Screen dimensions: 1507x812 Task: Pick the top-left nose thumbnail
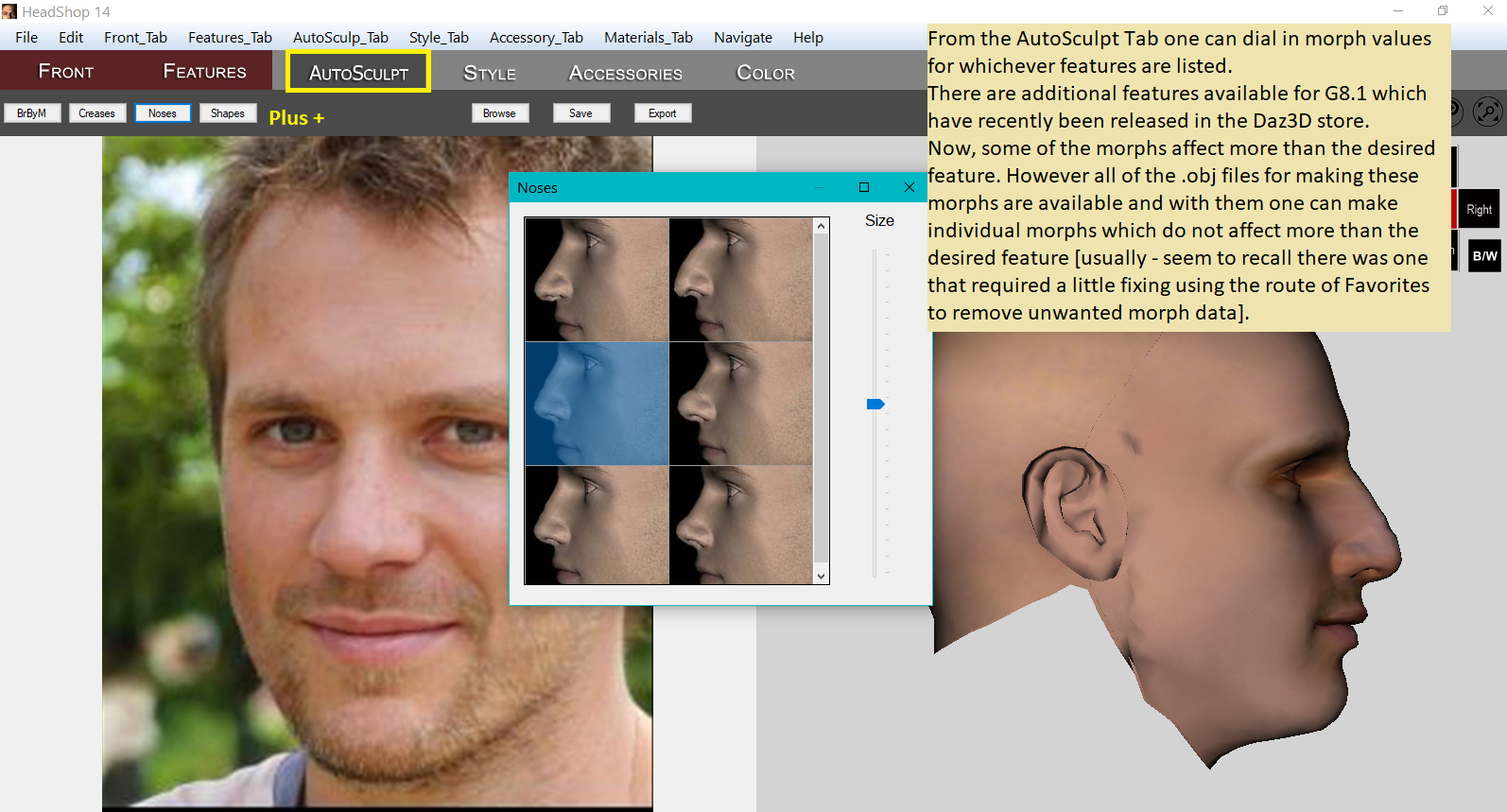coord(598,280)
